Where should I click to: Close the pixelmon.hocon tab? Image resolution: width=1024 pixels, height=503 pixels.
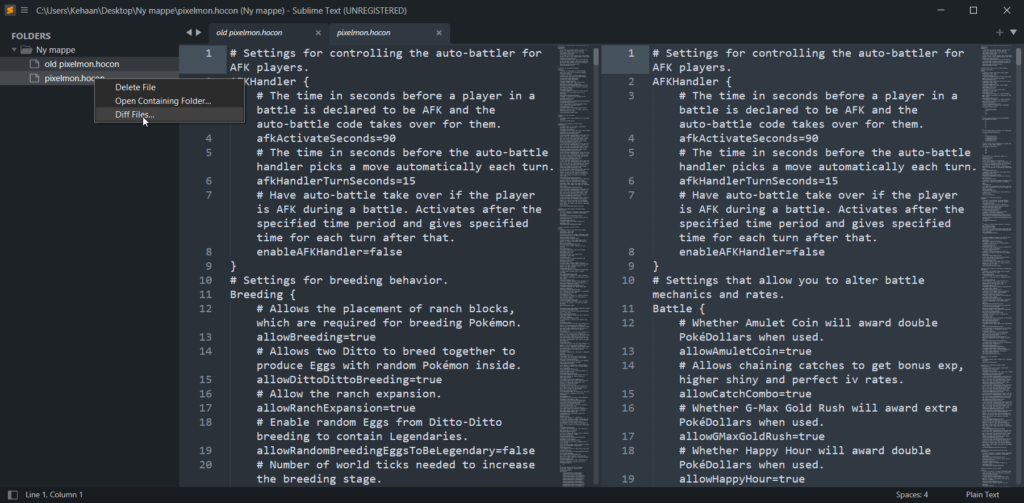click(439, 33)
